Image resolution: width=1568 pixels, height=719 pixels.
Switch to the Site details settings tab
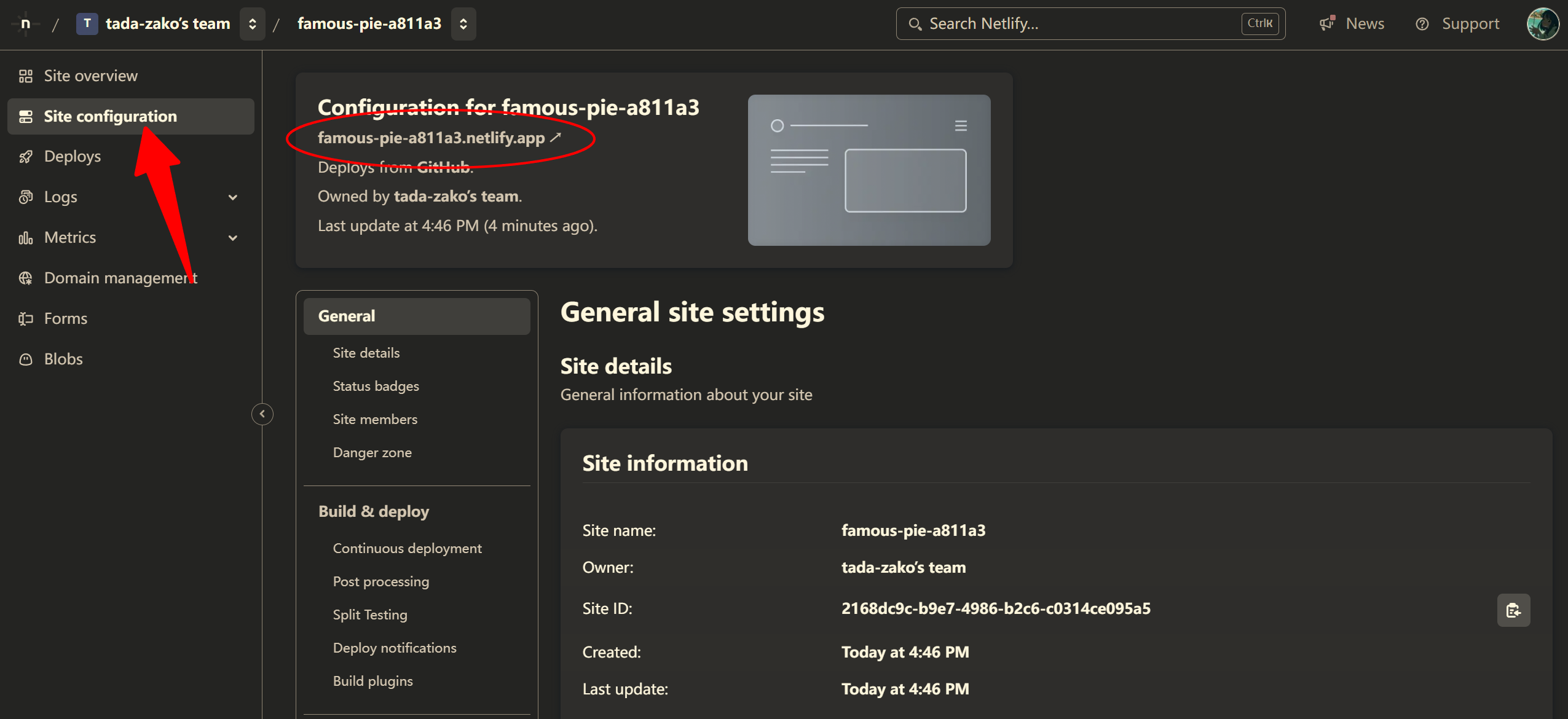pos(365,352)
